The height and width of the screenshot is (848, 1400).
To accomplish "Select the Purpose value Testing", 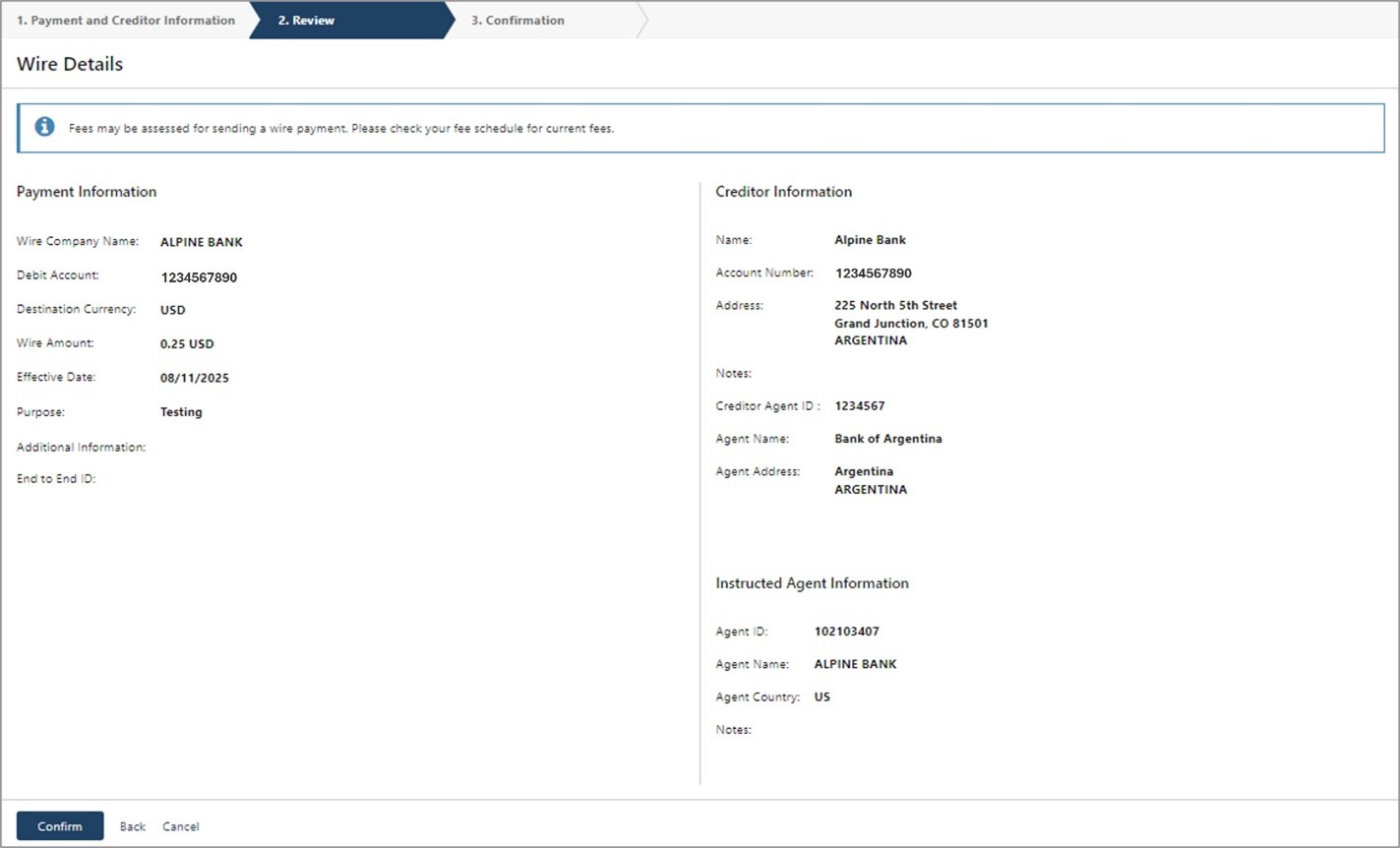I will (181, 412).
